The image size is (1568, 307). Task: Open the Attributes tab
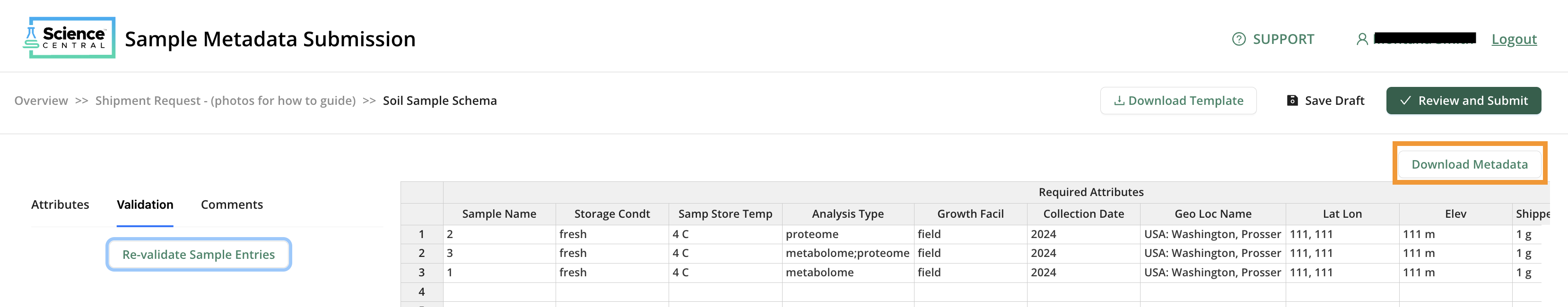(x=60, y=204)
